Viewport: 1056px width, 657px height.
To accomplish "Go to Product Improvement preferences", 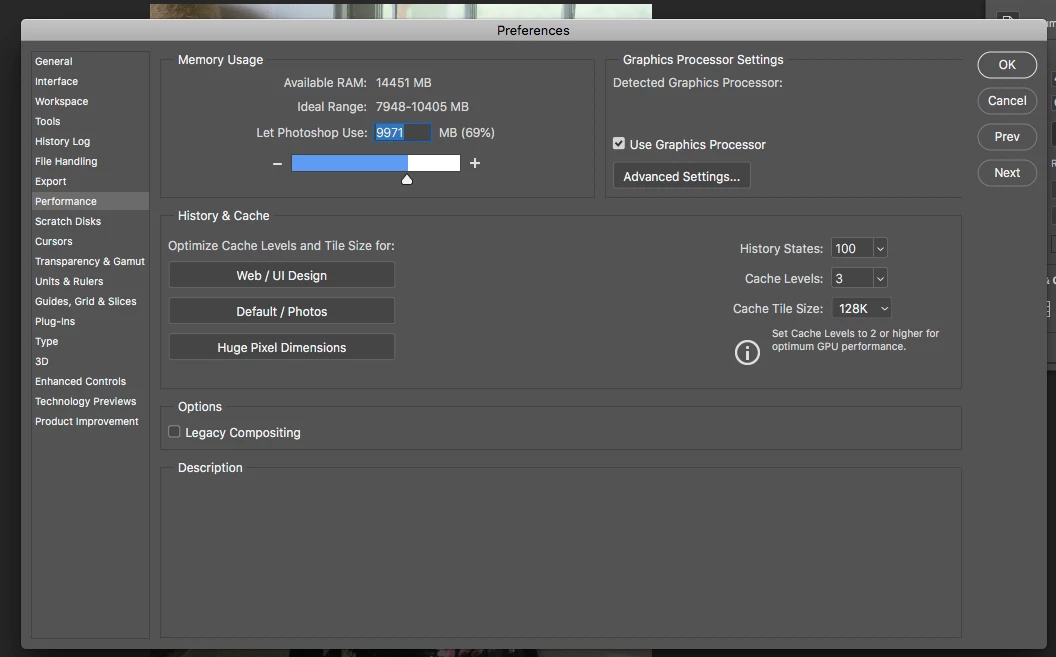I will tap(87, 421).
